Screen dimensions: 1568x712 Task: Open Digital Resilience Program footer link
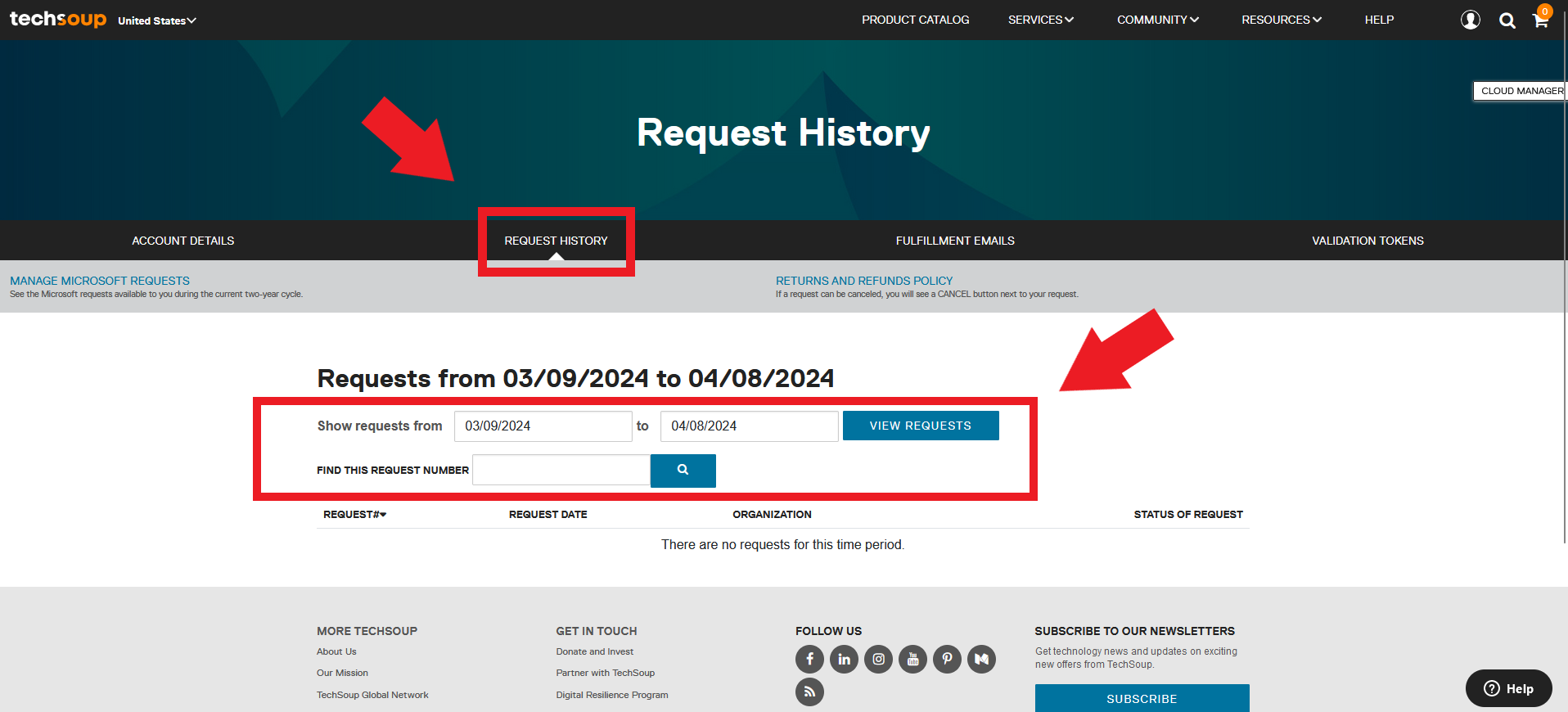[x=612, y=695]
